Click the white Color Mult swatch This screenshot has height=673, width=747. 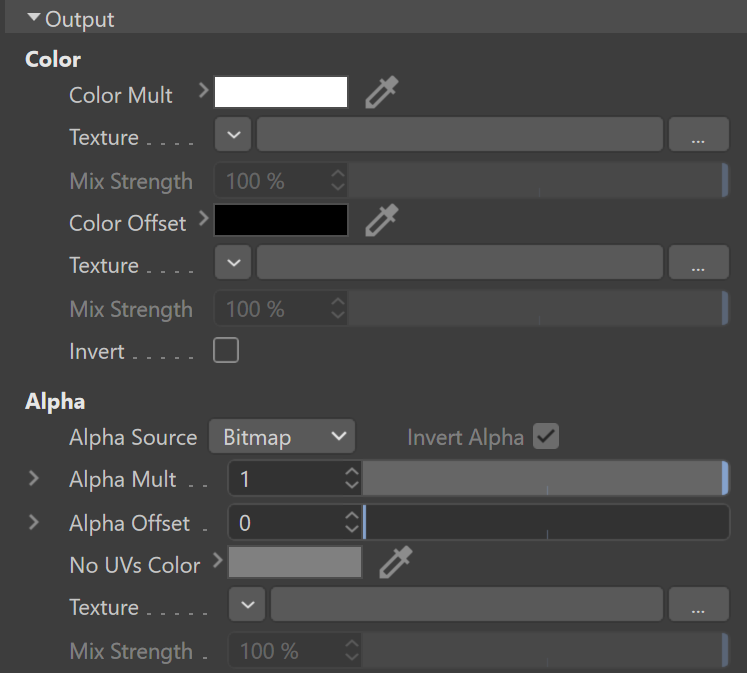(x=281, y=92)
